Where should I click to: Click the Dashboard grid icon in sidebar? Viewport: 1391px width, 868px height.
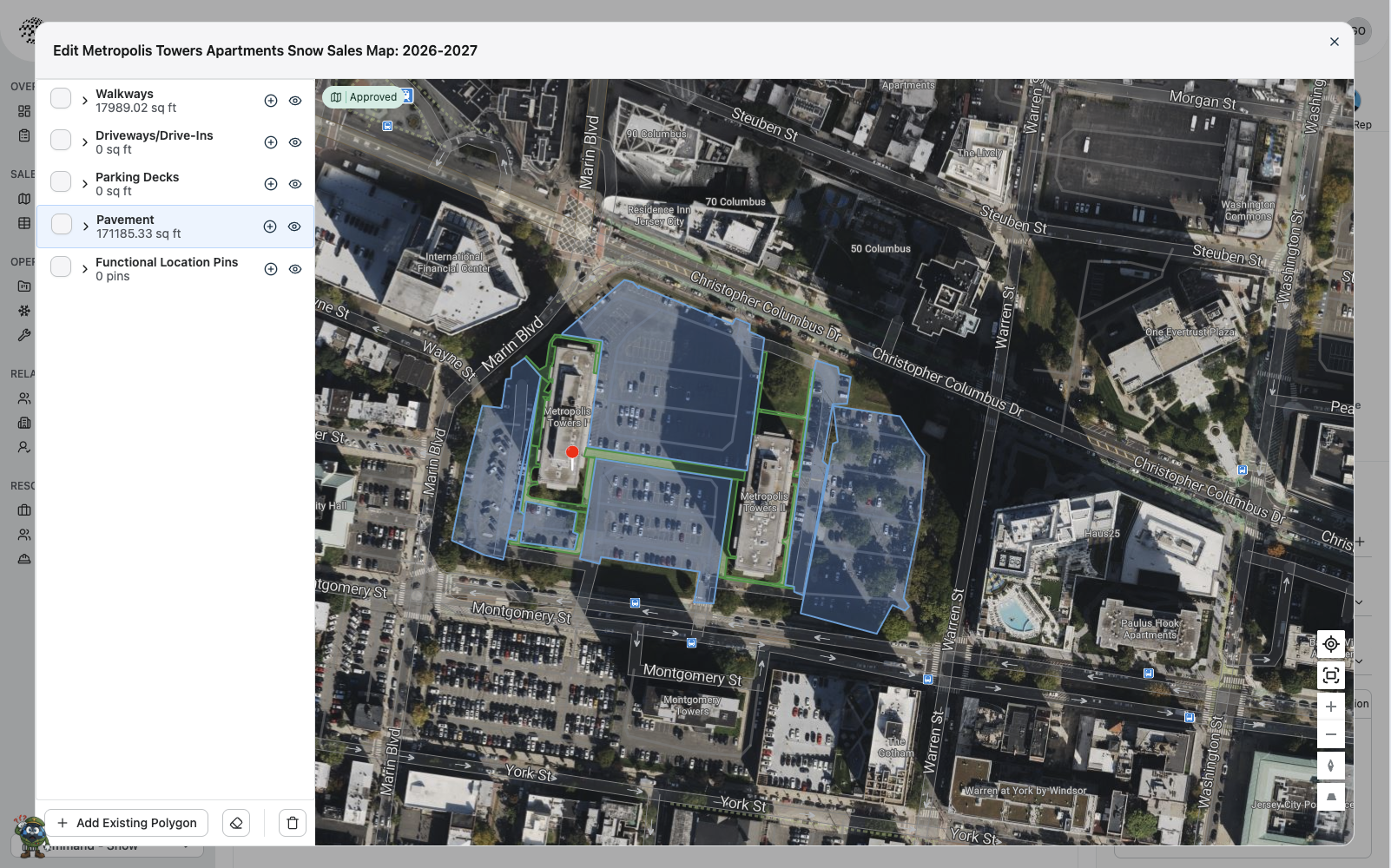coord(24,110)
